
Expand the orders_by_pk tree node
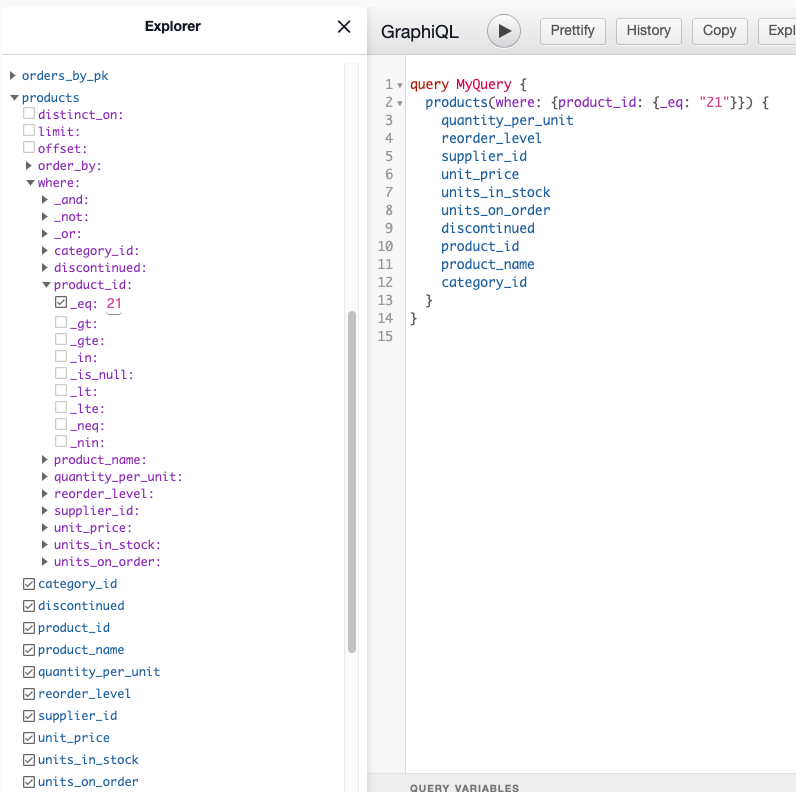[13, 76]
